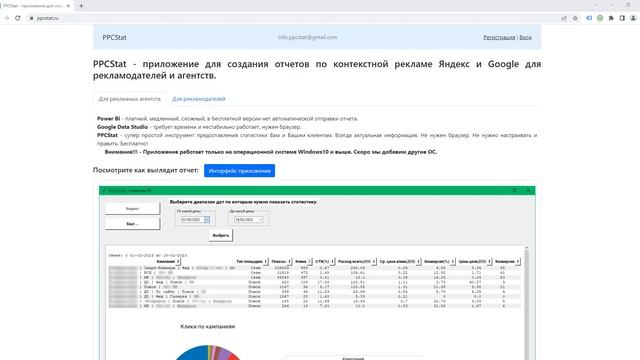This screenshot has width=640, height=360.
Task: Click the Выбрать button in report
Action: [221, 236]
